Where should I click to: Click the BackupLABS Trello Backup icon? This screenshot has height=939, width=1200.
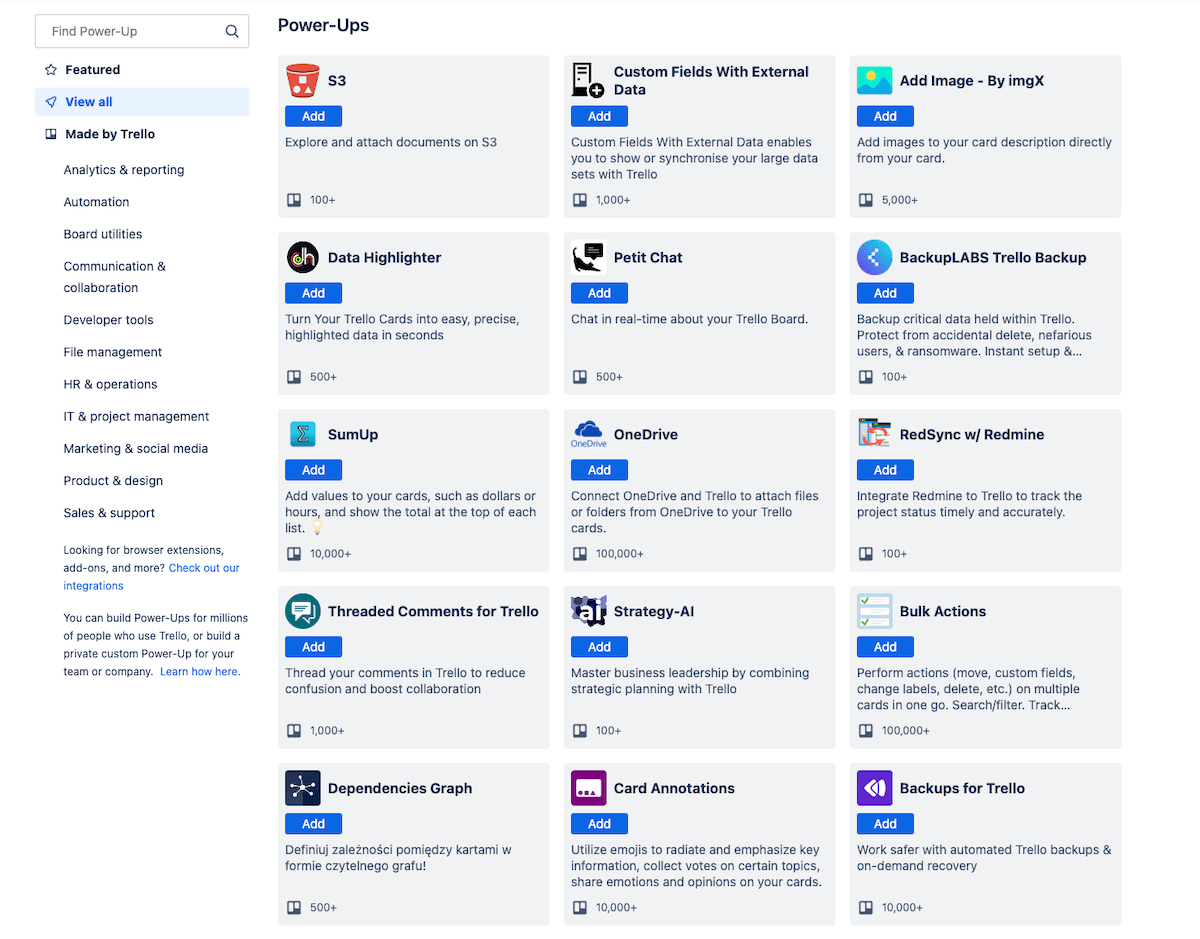click(x=875, y=257)
